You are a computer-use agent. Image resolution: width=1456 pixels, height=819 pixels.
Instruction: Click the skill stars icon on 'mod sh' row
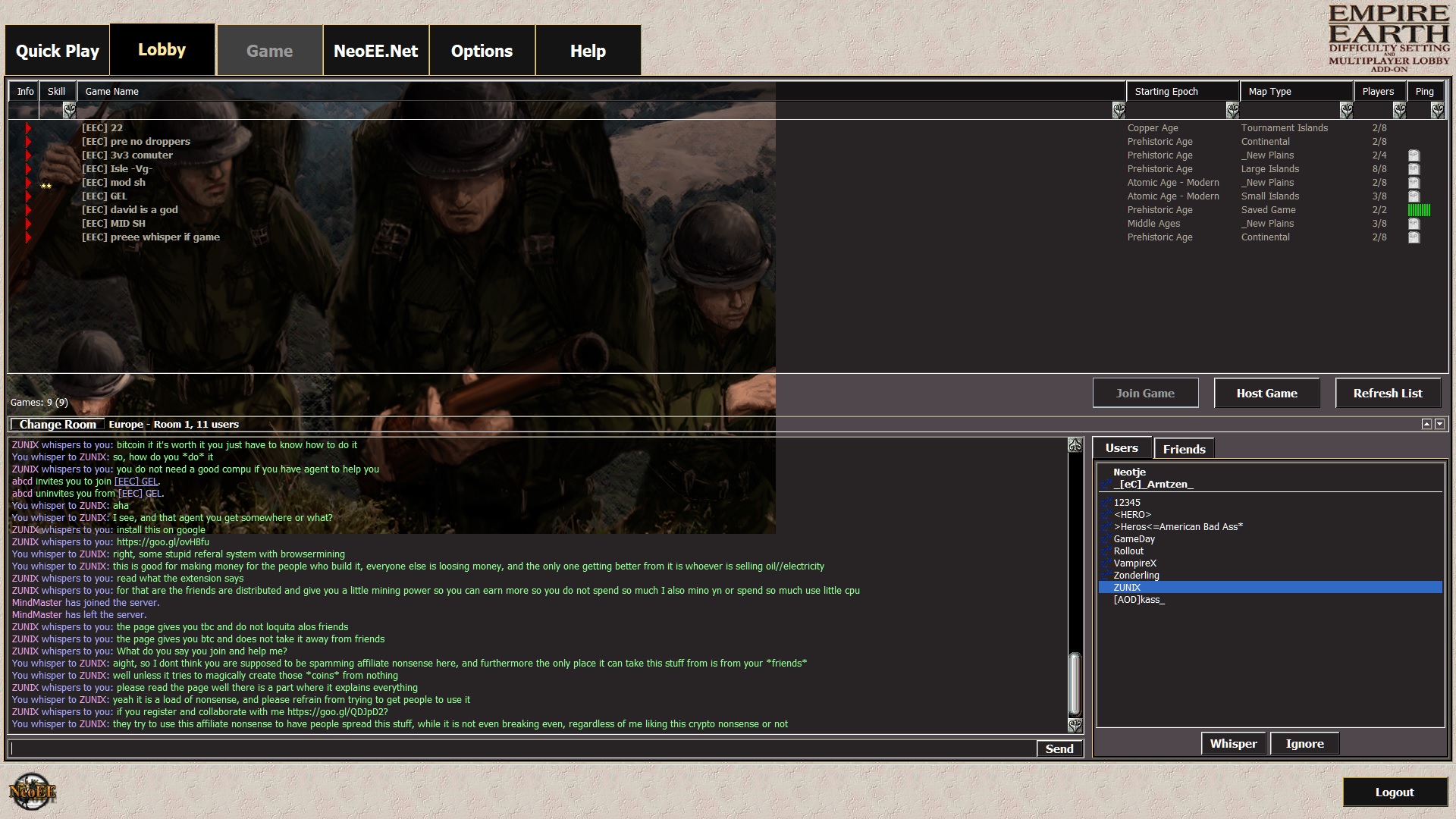pyautogui.click(x=46, y=186)
